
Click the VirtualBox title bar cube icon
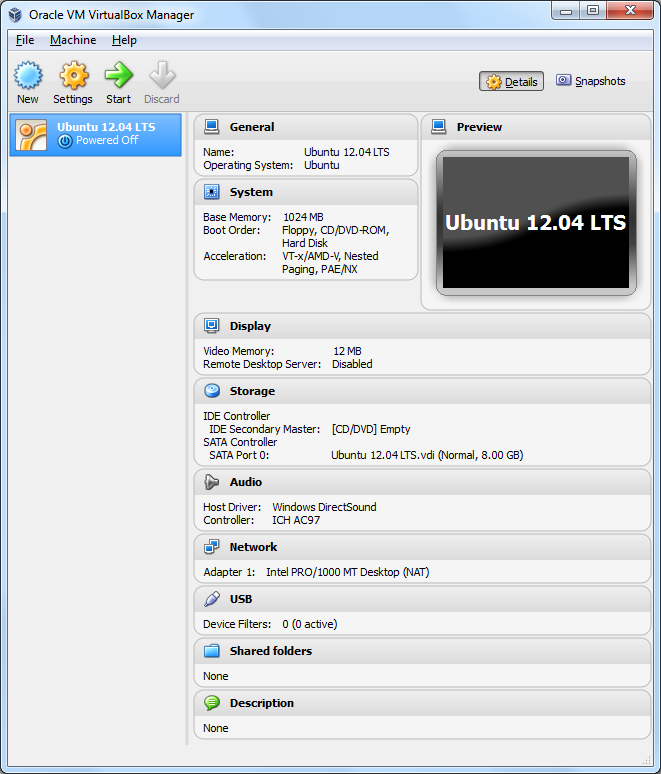pos(15,15)
